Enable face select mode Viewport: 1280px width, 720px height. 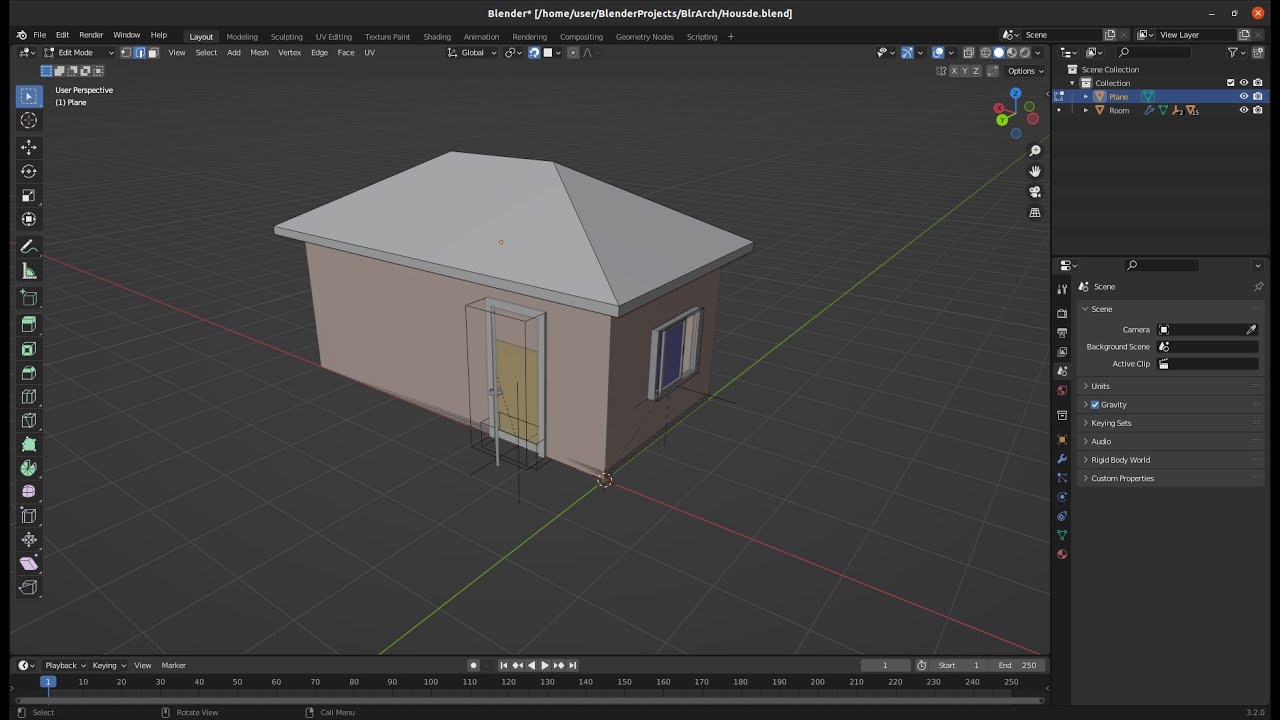click(153, 53)
